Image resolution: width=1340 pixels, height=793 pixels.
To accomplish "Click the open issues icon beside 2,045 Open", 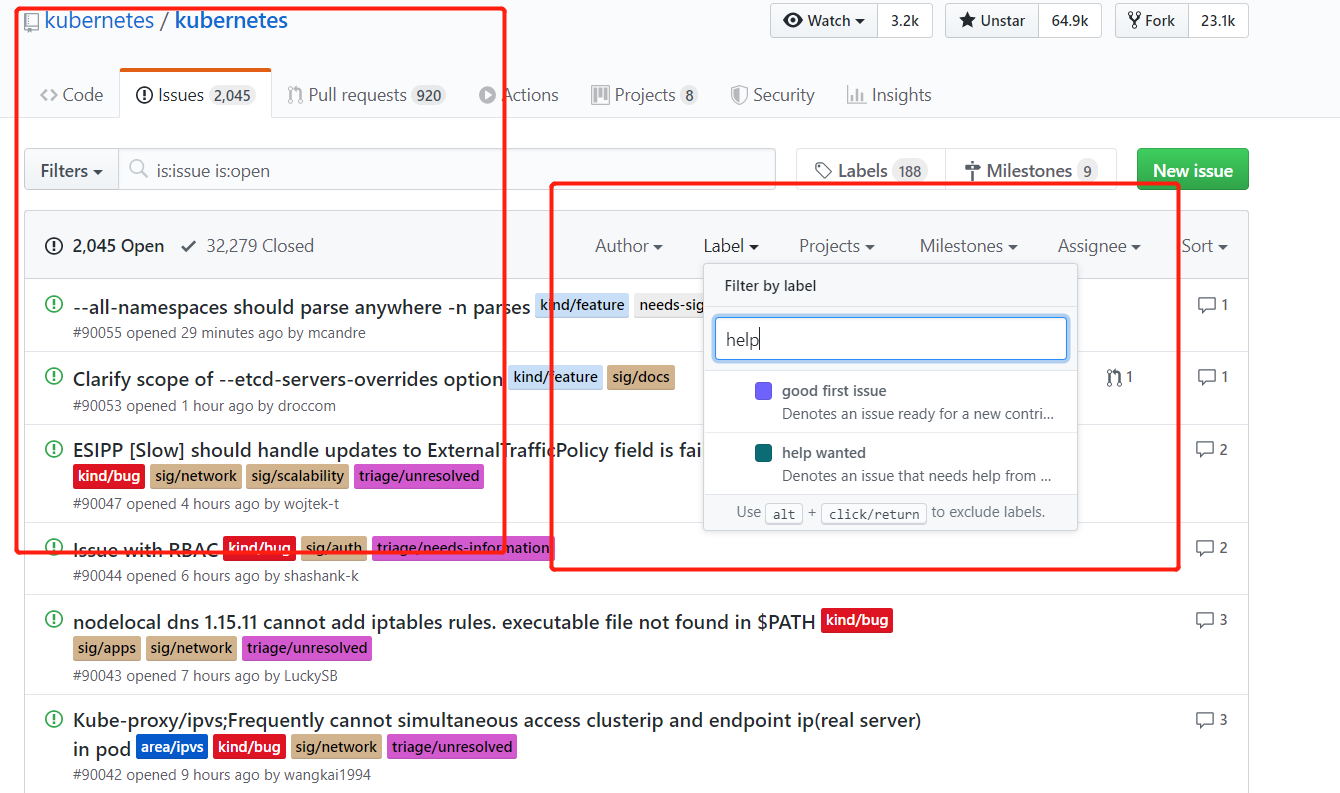I will pos(53,246).
